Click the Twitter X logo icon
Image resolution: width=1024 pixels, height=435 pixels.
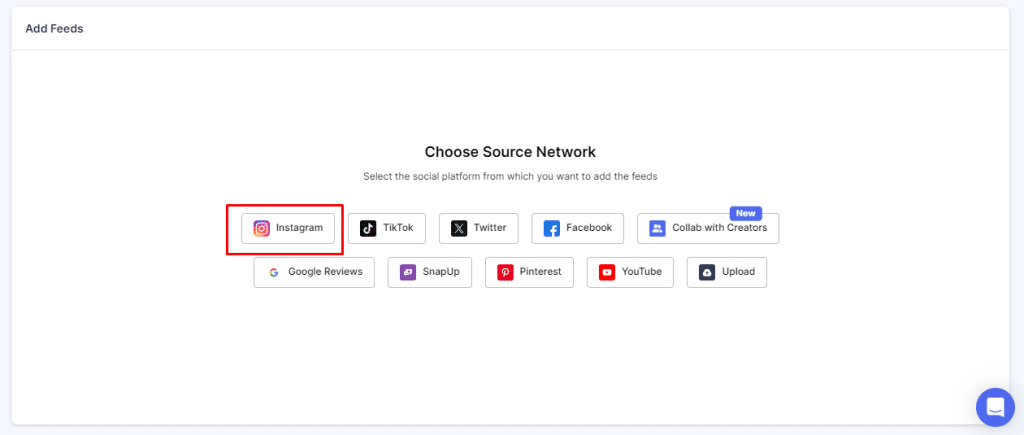point(459,228)
